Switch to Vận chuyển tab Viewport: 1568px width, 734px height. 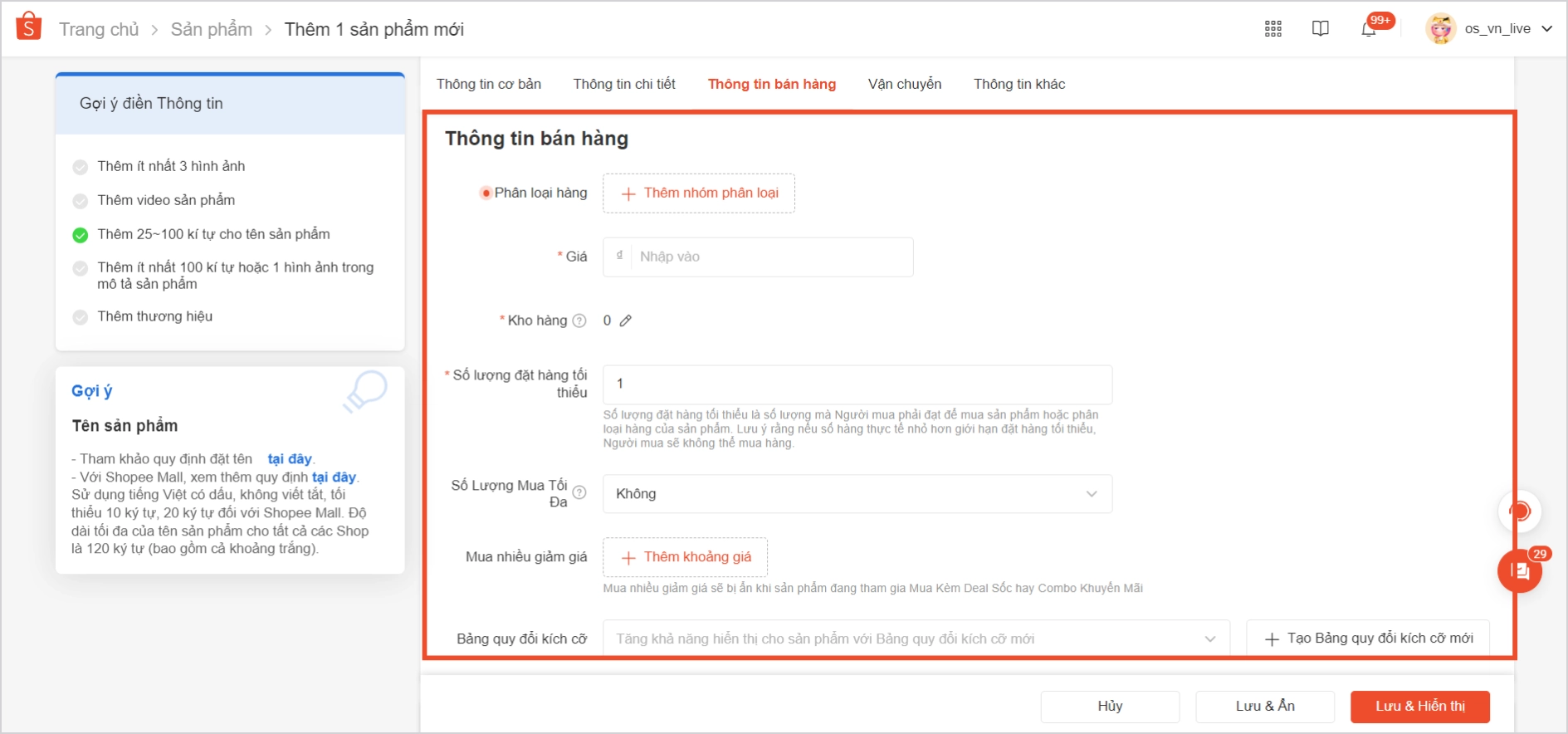905,84
